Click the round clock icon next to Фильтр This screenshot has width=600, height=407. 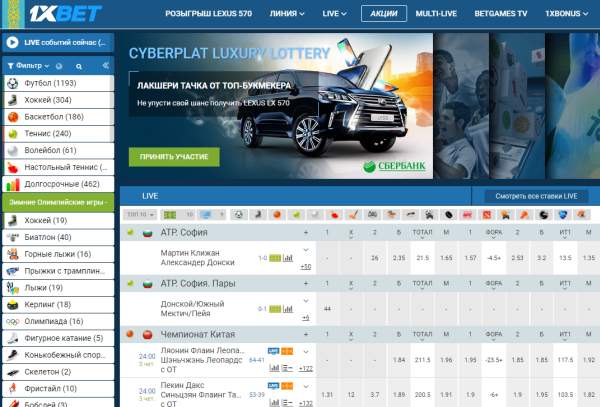coord(59,66)
